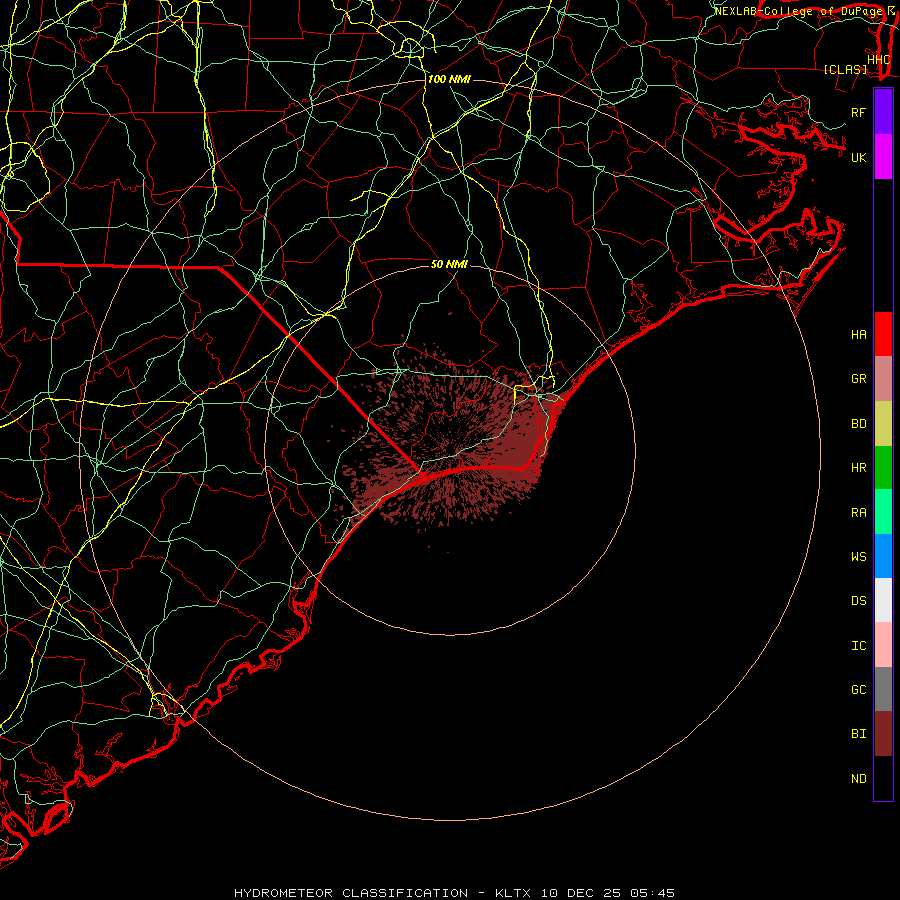Click the BD yellow legend swatch
This screenshot has height=900, width=900.
883,424
